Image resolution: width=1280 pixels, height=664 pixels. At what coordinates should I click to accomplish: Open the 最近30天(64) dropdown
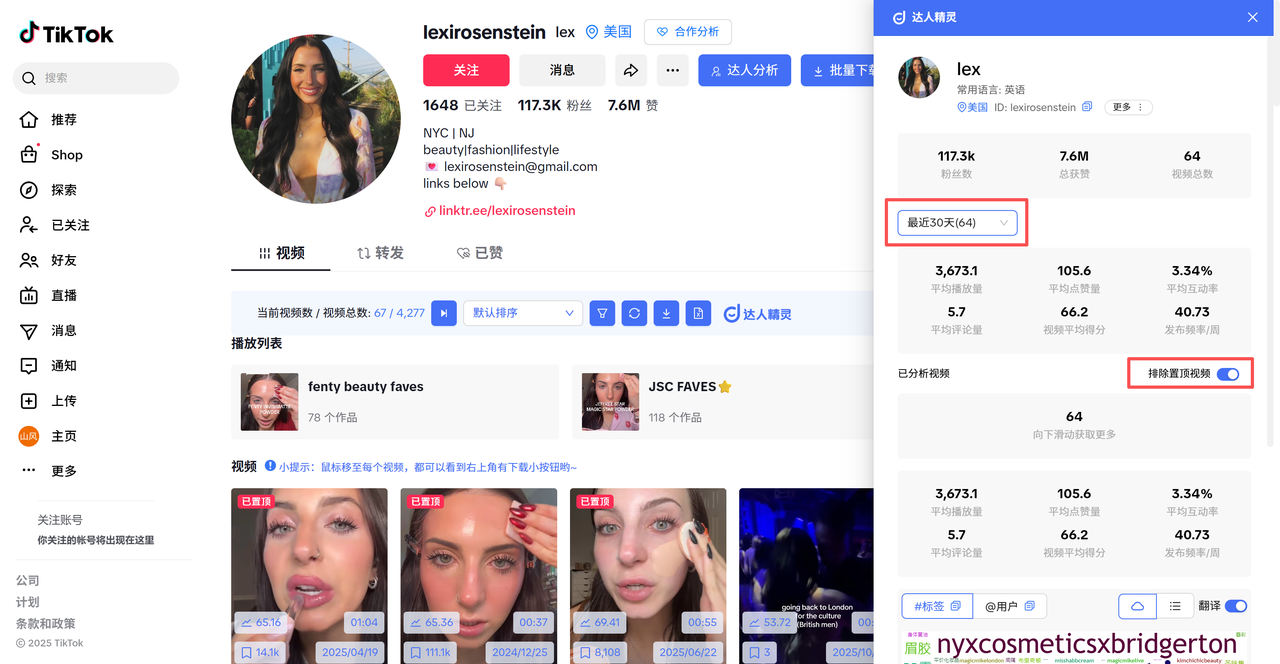[956, 223]
